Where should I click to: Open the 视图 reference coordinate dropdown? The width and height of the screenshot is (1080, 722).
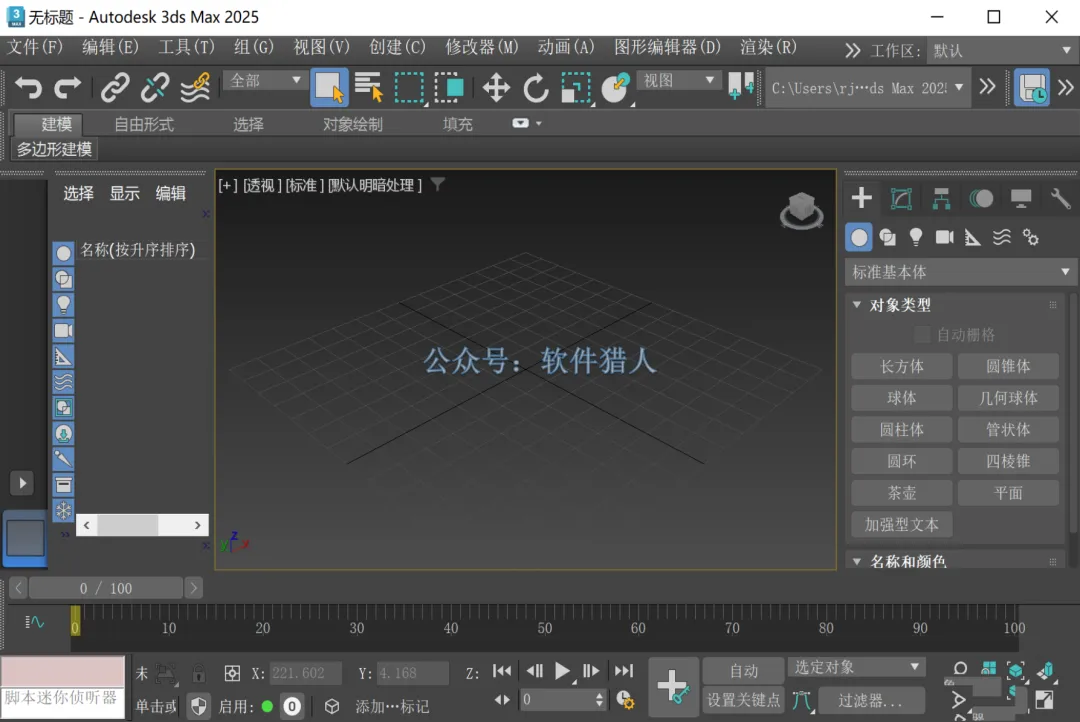tap(678, 81)
